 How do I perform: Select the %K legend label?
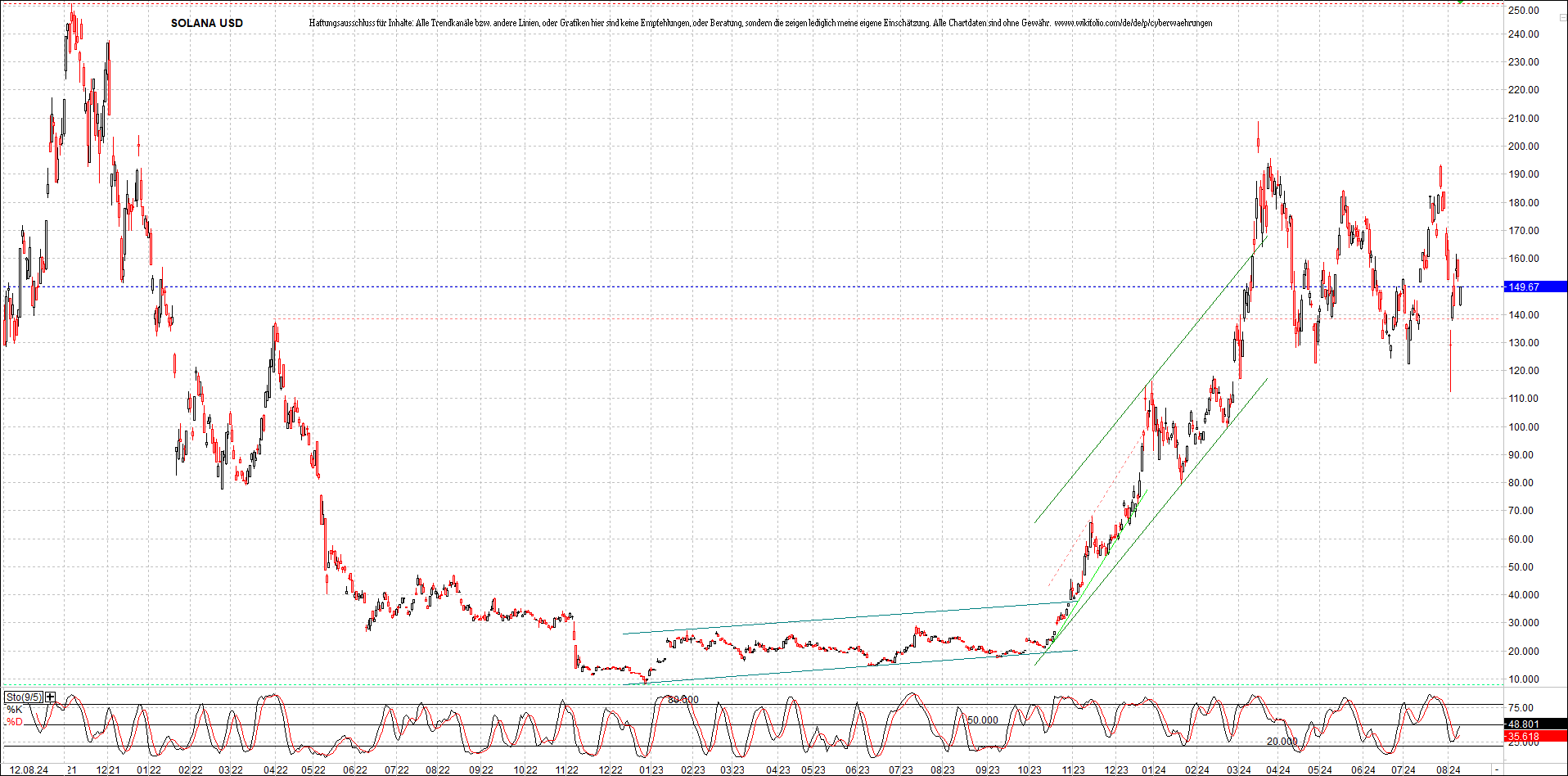15,710
